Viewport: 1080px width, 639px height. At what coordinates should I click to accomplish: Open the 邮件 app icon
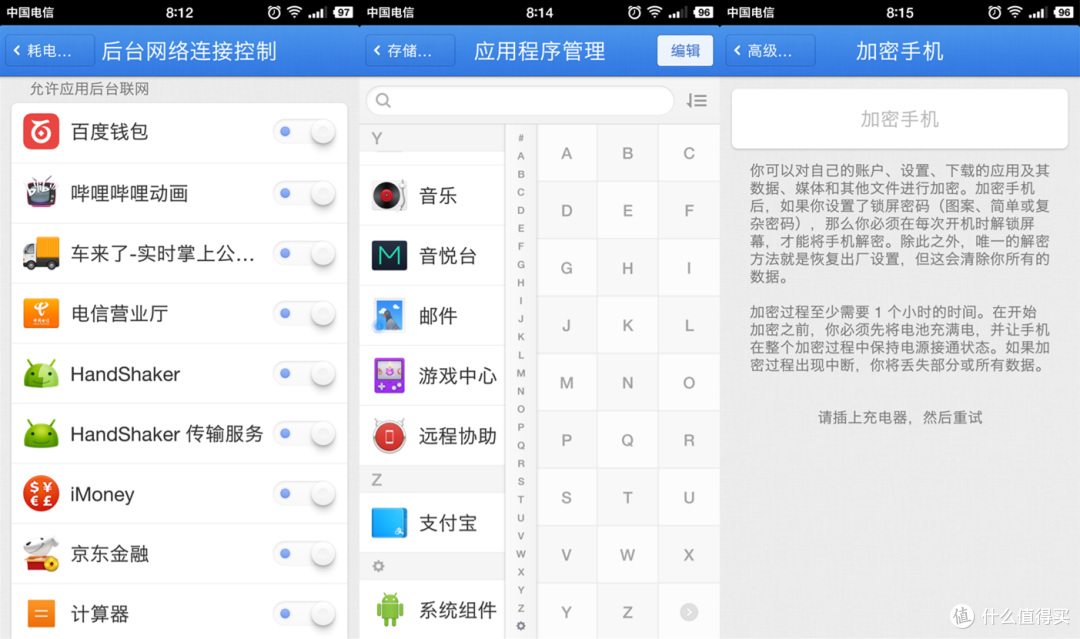(x=389, y=315)
